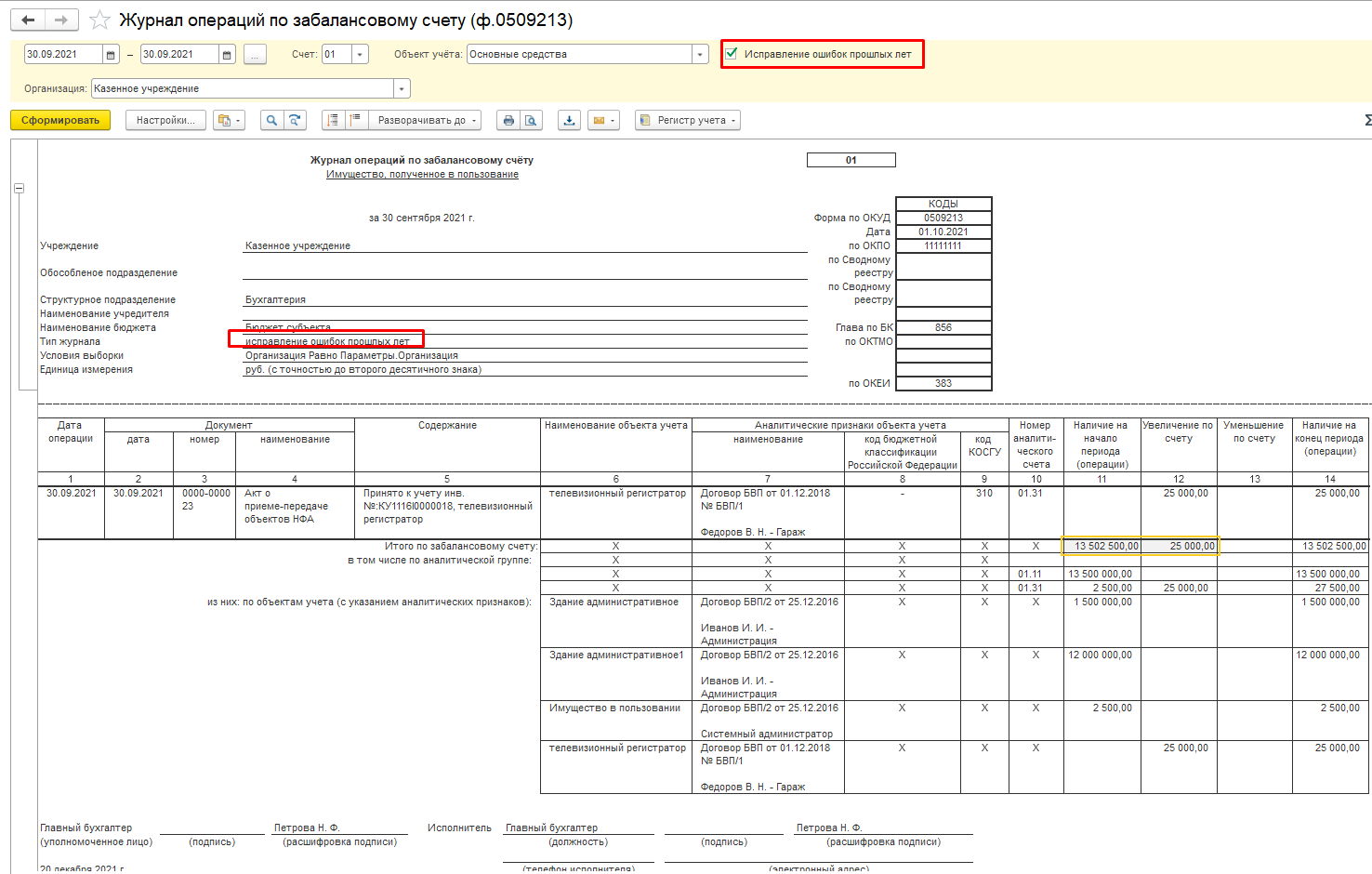Go forward with the right arrow
Screen dimensions: 1372x874
click(x=61, y=20)
